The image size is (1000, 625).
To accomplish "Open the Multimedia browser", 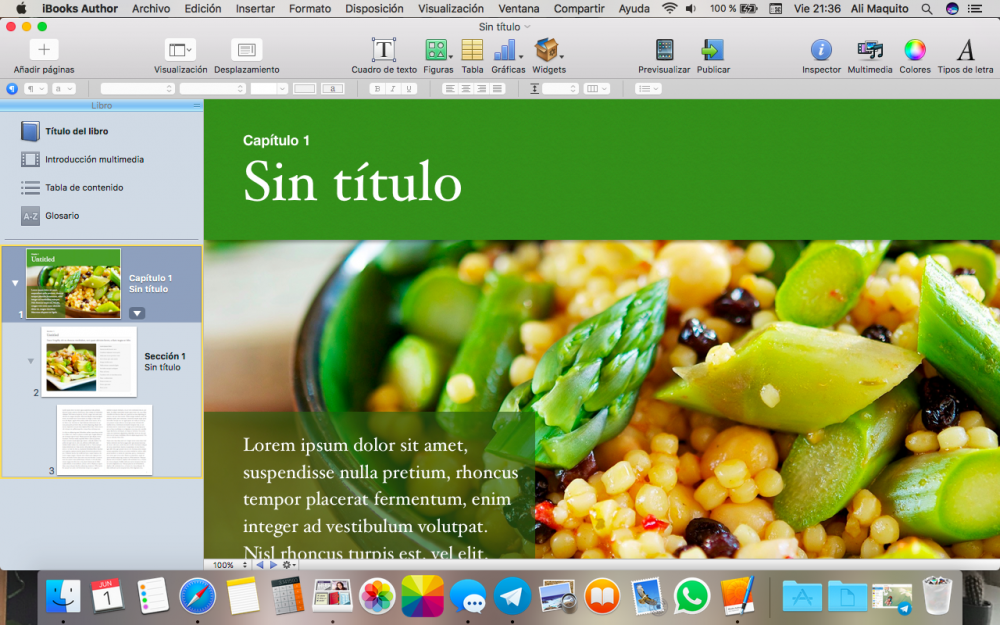I will point(870,50).
